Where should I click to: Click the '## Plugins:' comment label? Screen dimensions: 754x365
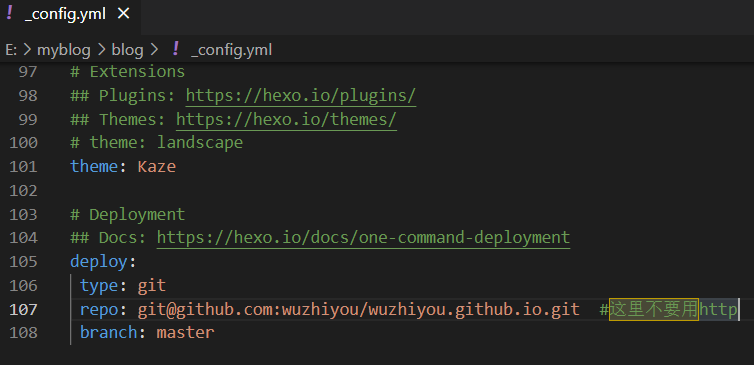[123, 95]
